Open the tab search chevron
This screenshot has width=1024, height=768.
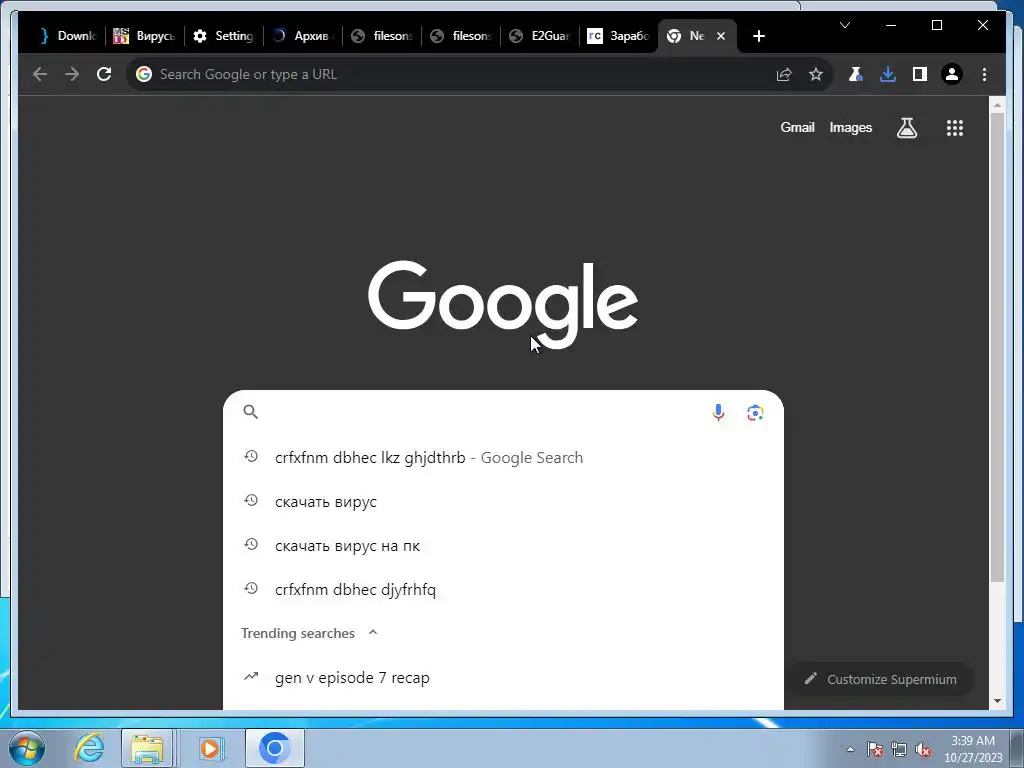pos(844,25)
